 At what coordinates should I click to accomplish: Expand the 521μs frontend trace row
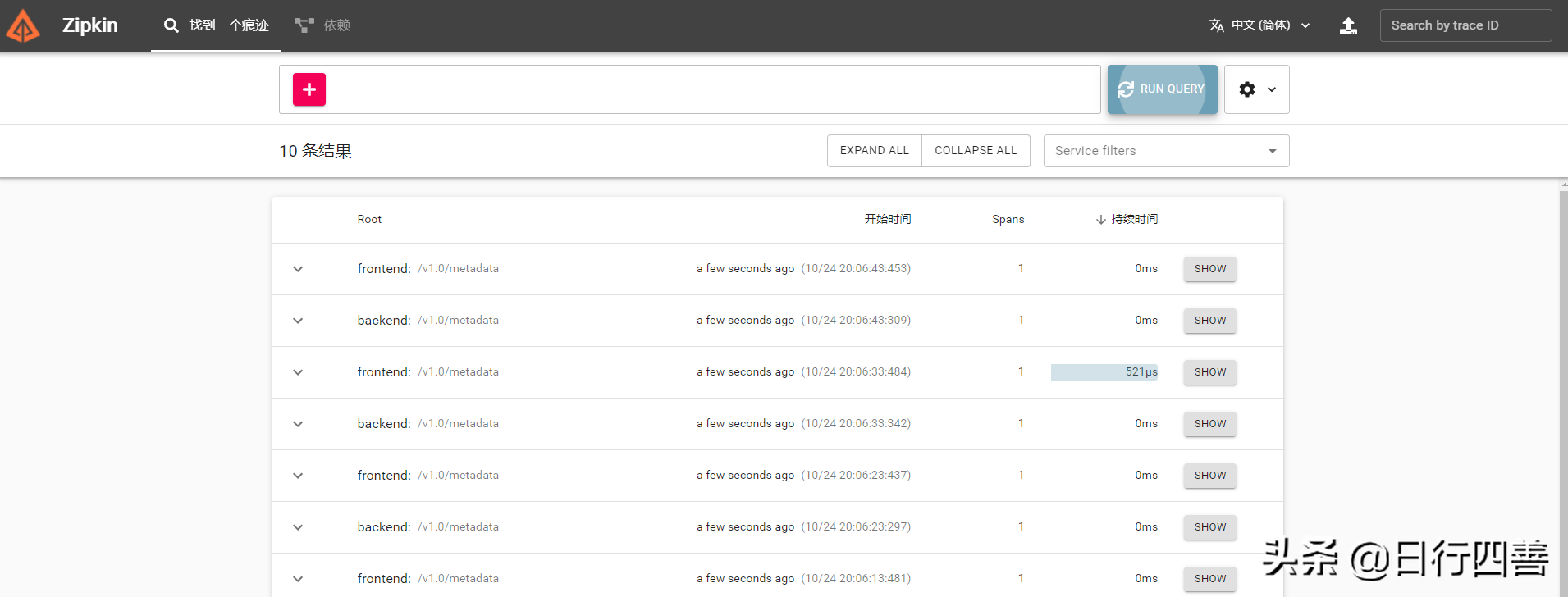pos(298,372)
